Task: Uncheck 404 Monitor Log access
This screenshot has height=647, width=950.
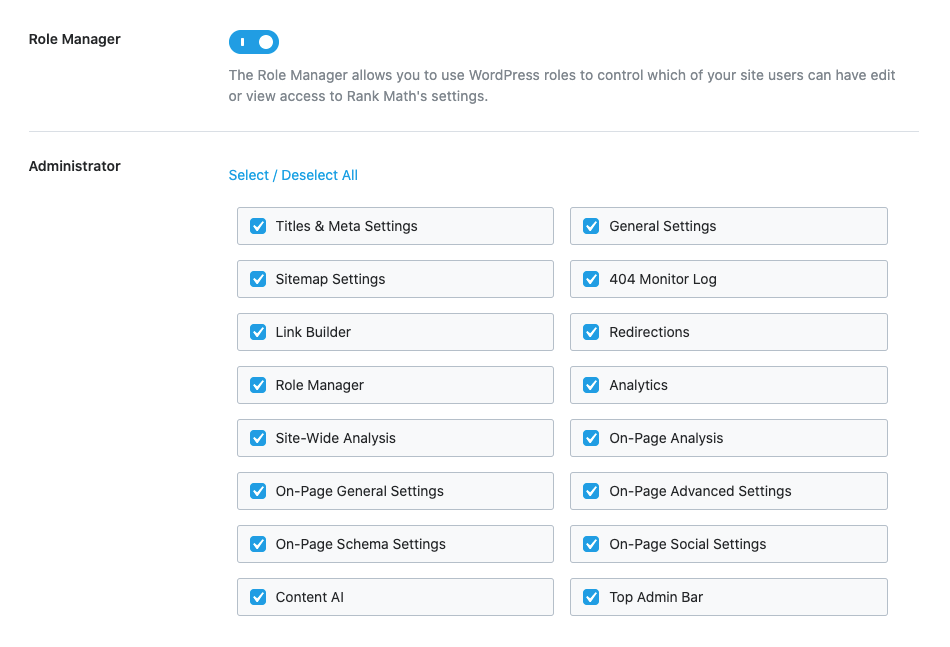Action: (x=591, y=279)
